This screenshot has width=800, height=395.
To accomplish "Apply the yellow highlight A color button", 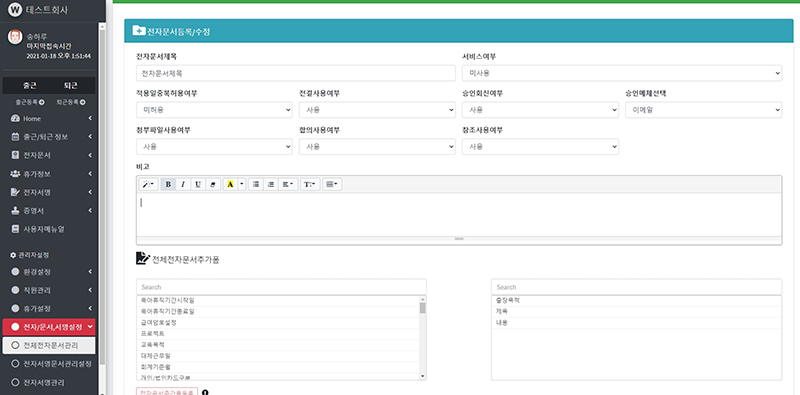I will coord(230,184).
